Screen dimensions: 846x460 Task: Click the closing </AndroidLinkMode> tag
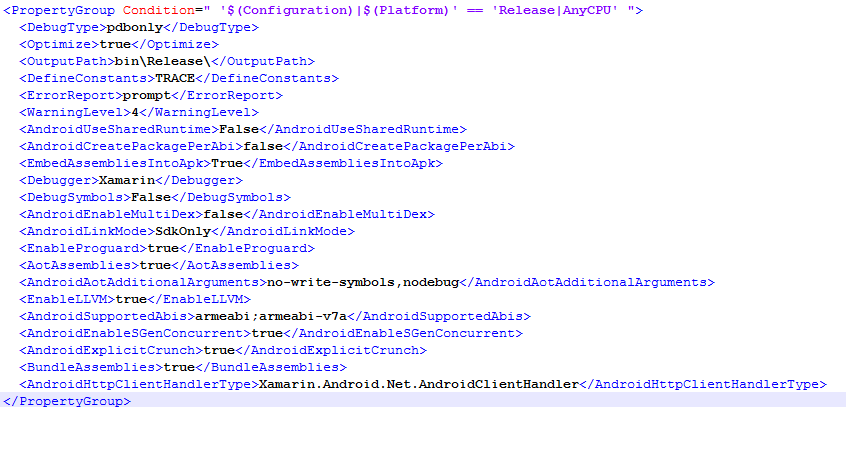[x=283, y=231]
